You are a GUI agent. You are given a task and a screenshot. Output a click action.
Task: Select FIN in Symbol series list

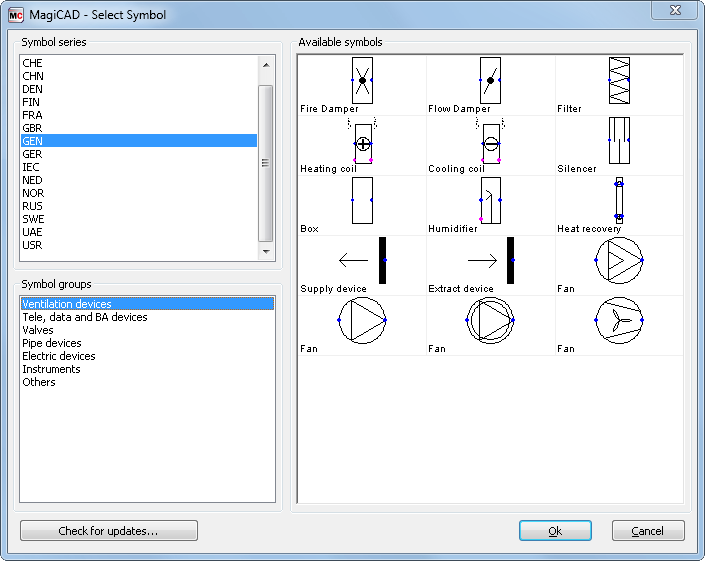tap(32, 102)
